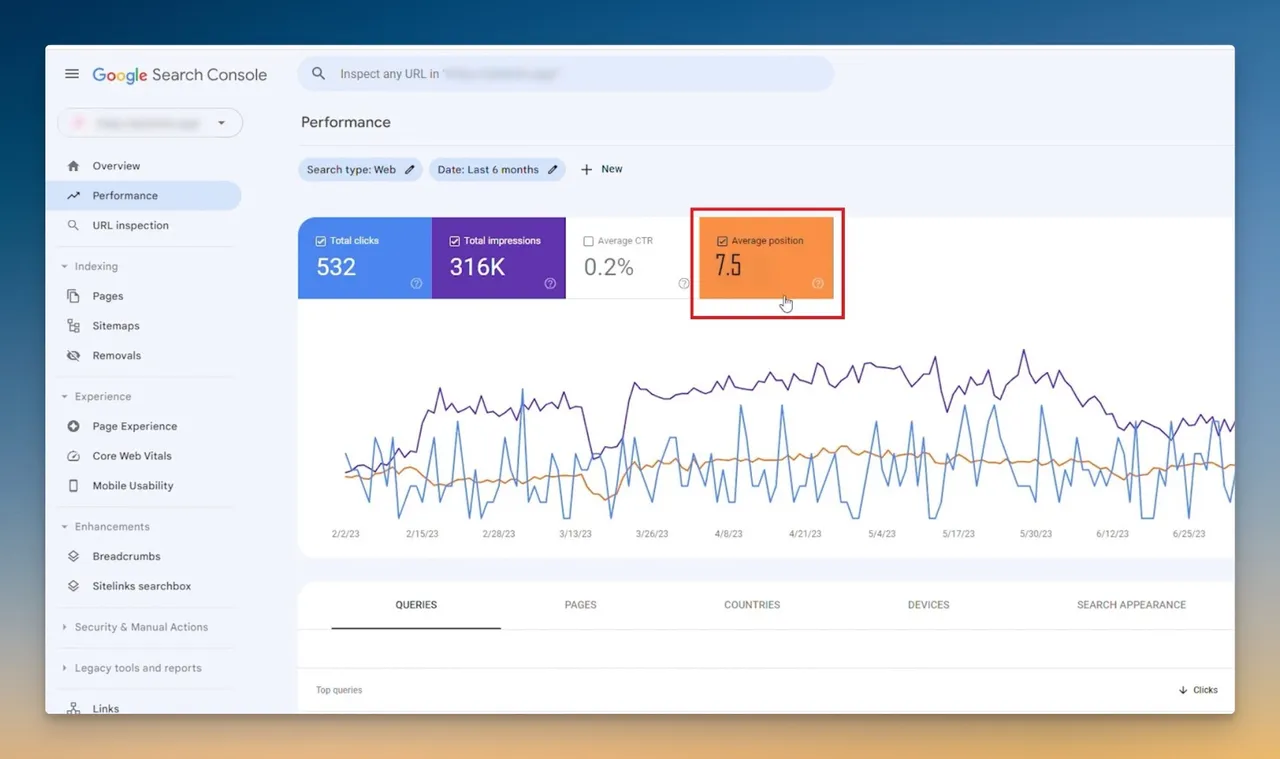Screen dimensions: 1280x759
Task: Open help icon on Total impressions card
Action: [x=550, y=284]
